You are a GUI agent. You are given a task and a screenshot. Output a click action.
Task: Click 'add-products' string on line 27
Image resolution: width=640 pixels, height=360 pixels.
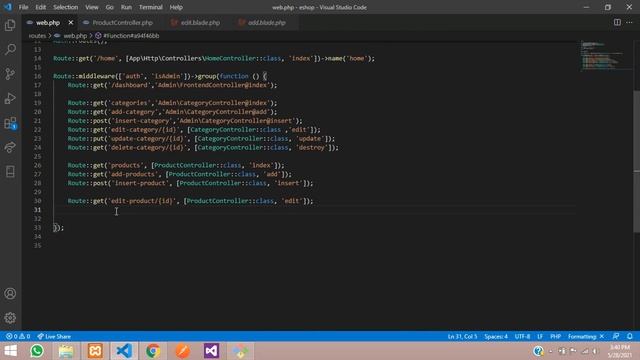133,174
